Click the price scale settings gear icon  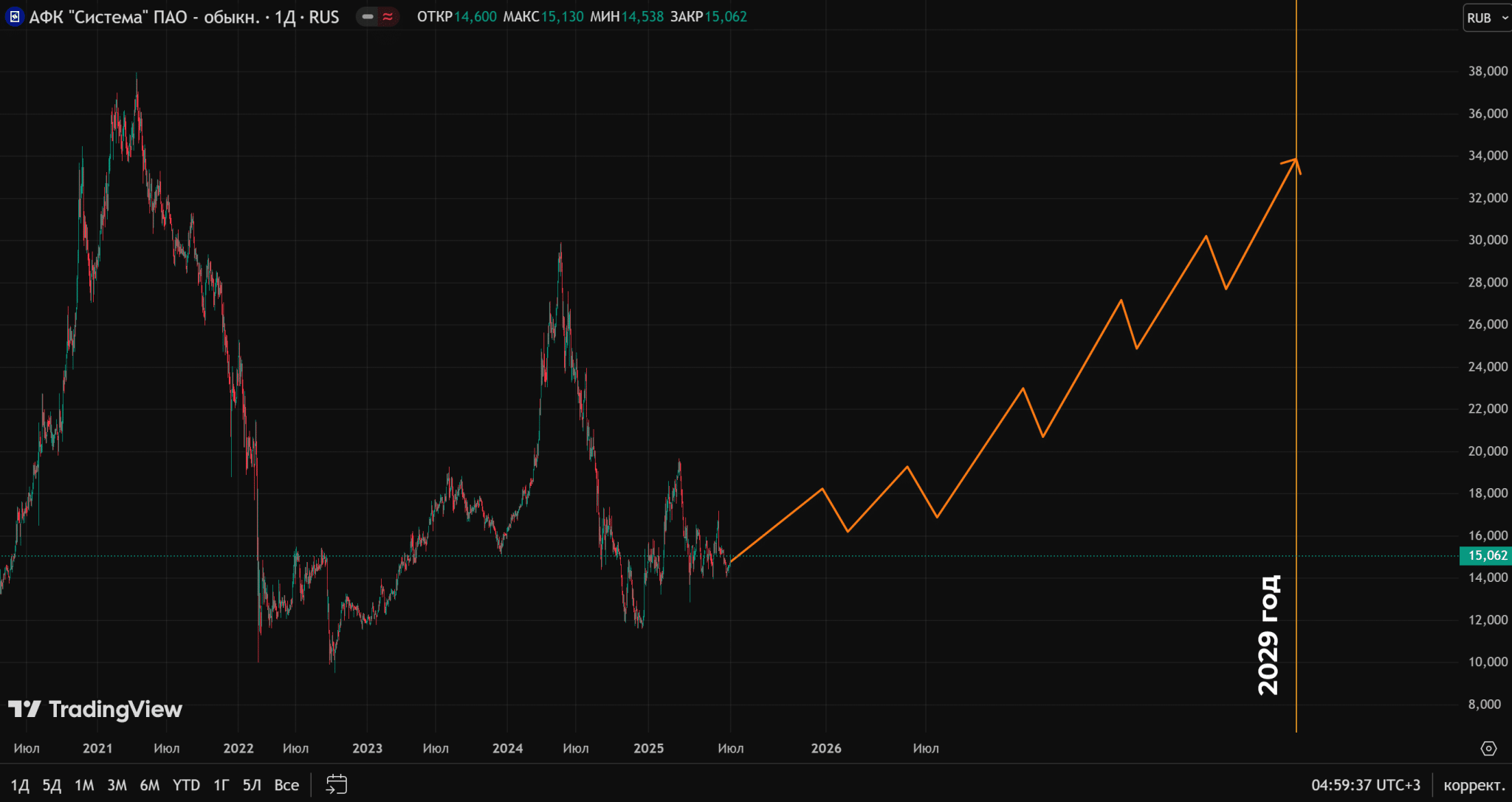pyautogui.click(x=1488, y=748)
